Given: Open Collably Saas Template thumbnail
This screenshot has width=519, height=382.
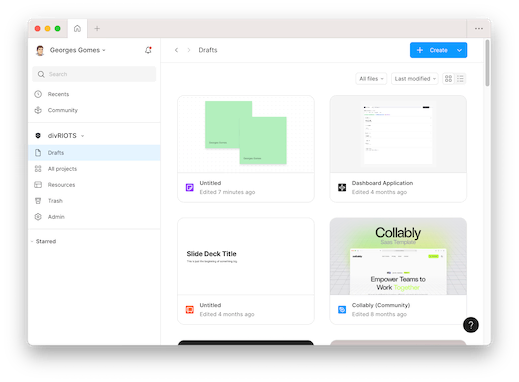Looking at the screenshot, I should [398, 256].
